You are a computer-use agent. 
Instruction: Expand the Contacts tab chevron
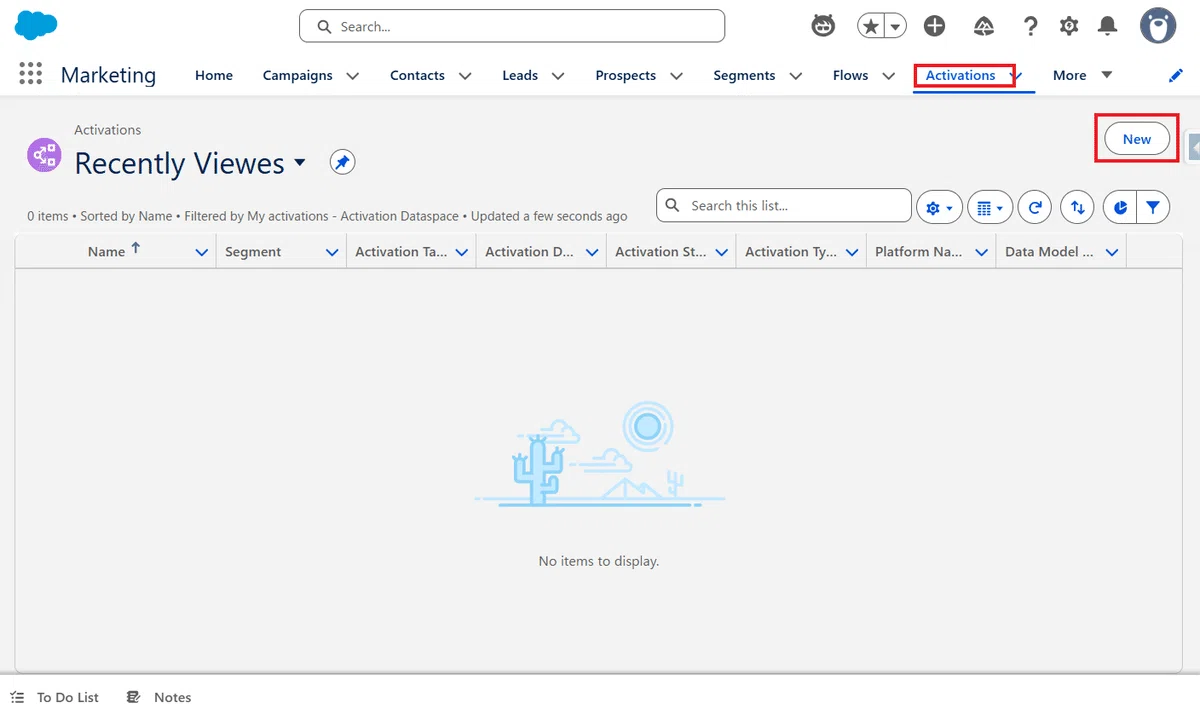[x=464, y=76]
